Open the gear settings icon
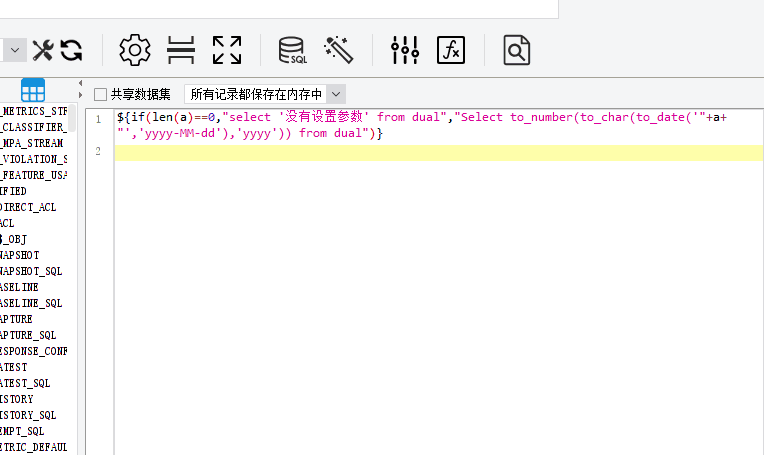This screenshot has width=764, height=455. coord(135,50)
